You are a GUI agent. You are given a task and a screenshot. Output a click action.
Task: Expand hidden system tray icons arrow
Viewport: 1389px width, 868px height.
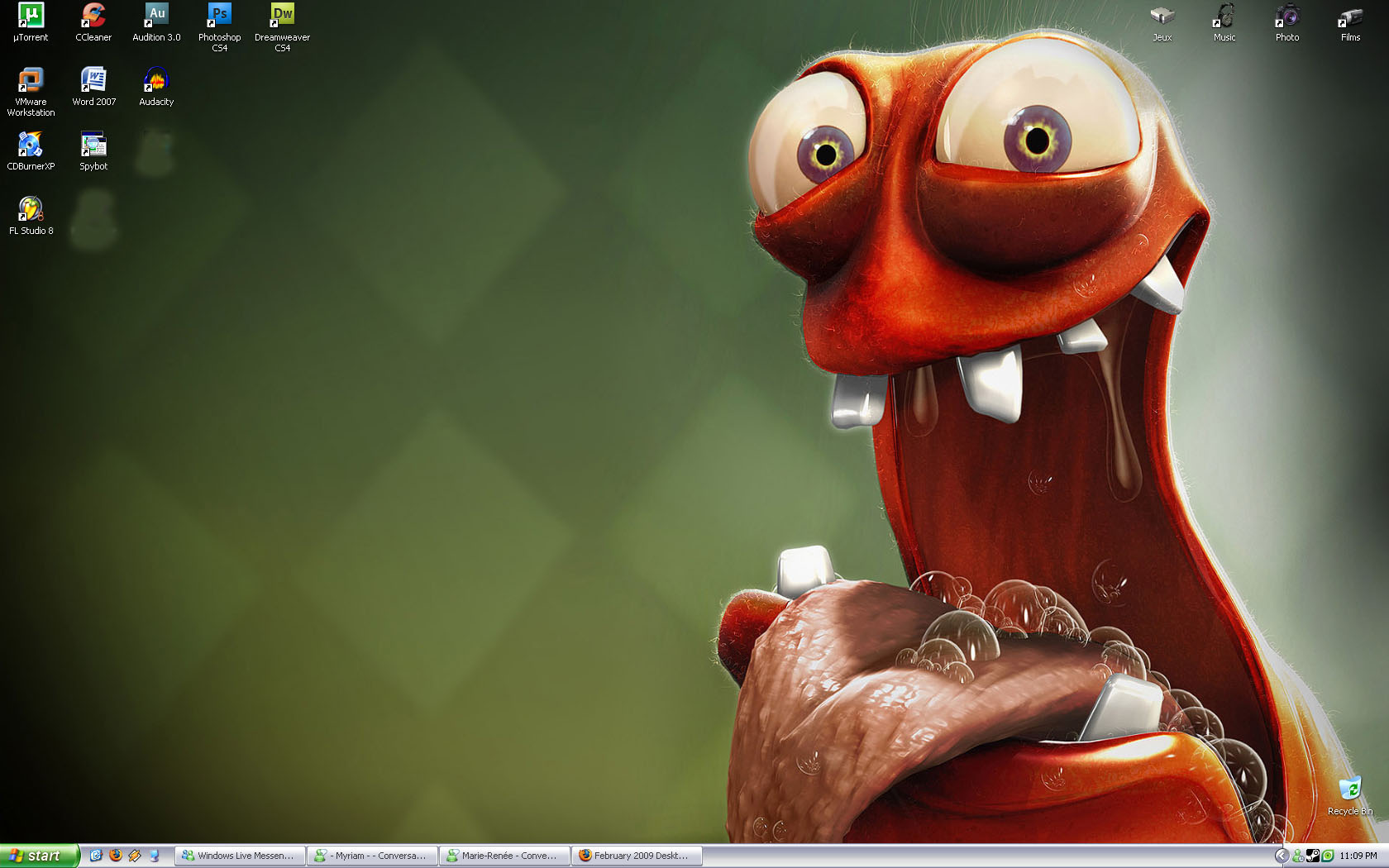(x=1282, y=856)
